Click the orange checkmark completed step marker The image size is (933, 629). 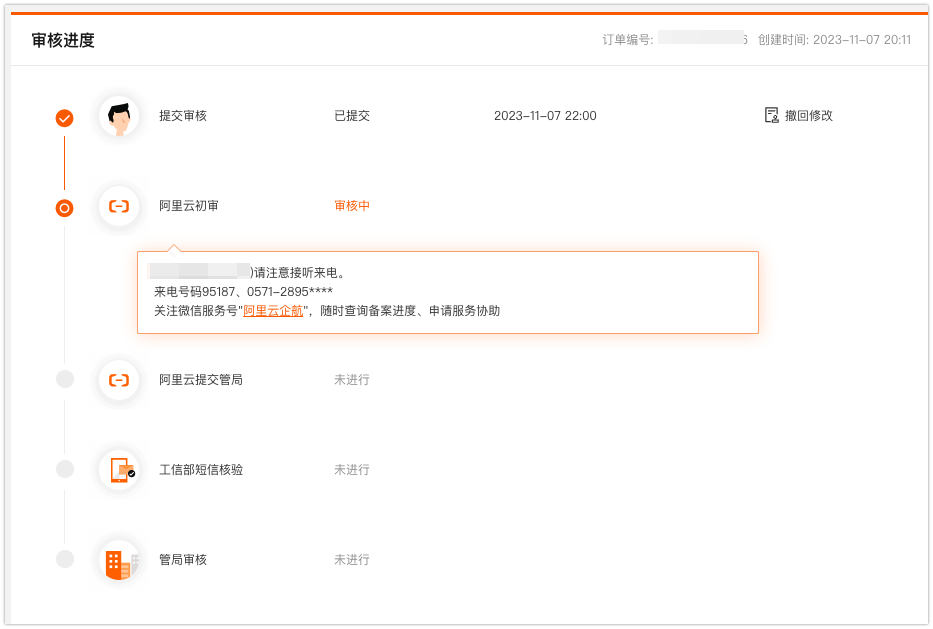coord(64,118)
